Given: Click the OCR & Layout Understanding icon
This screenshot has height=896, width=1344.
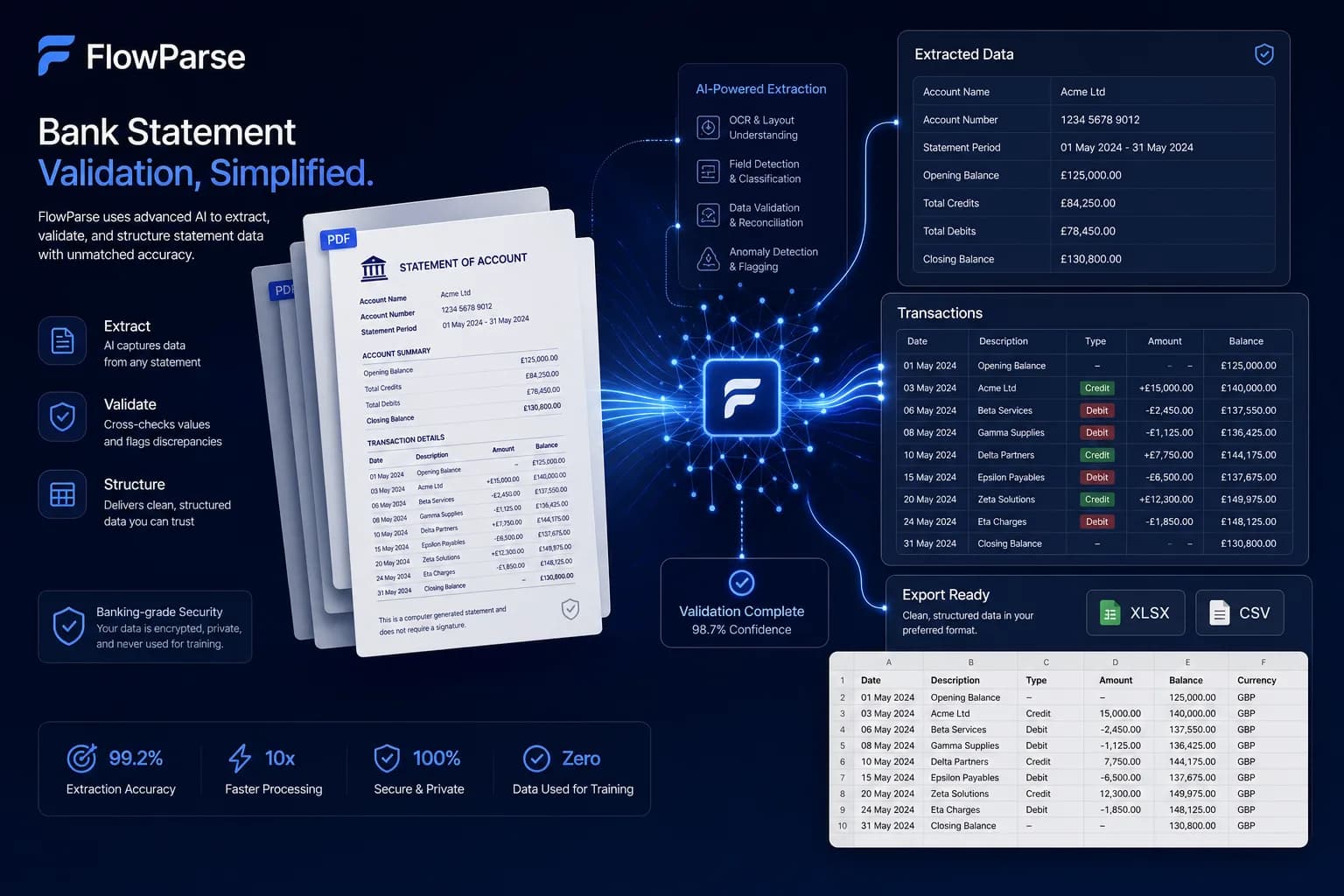Looking at the screenshot, I should (x=708, y=128).
